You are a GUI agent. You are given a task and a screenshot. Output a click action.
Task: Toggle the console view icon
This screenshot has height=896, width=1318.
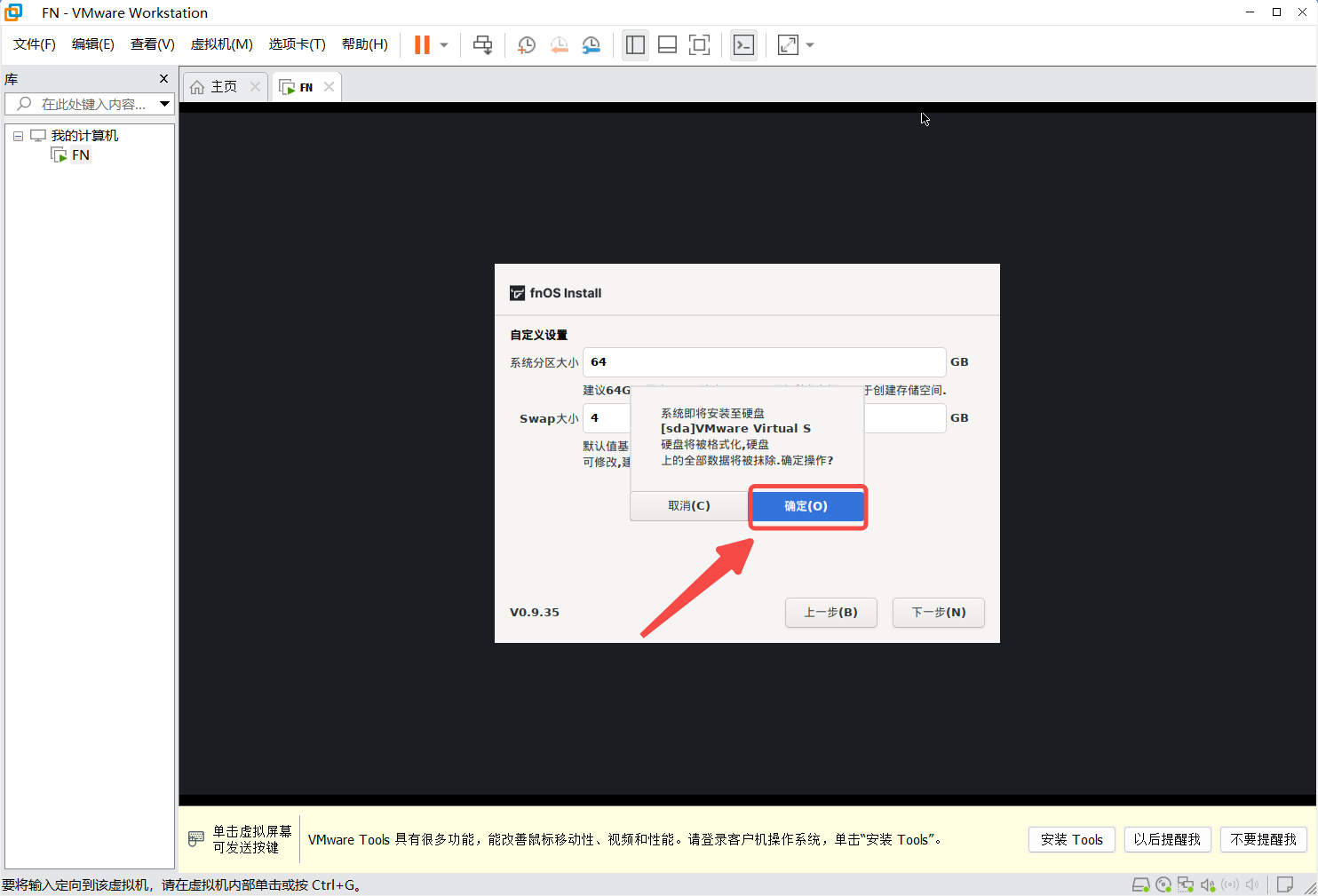coord(743,45)
